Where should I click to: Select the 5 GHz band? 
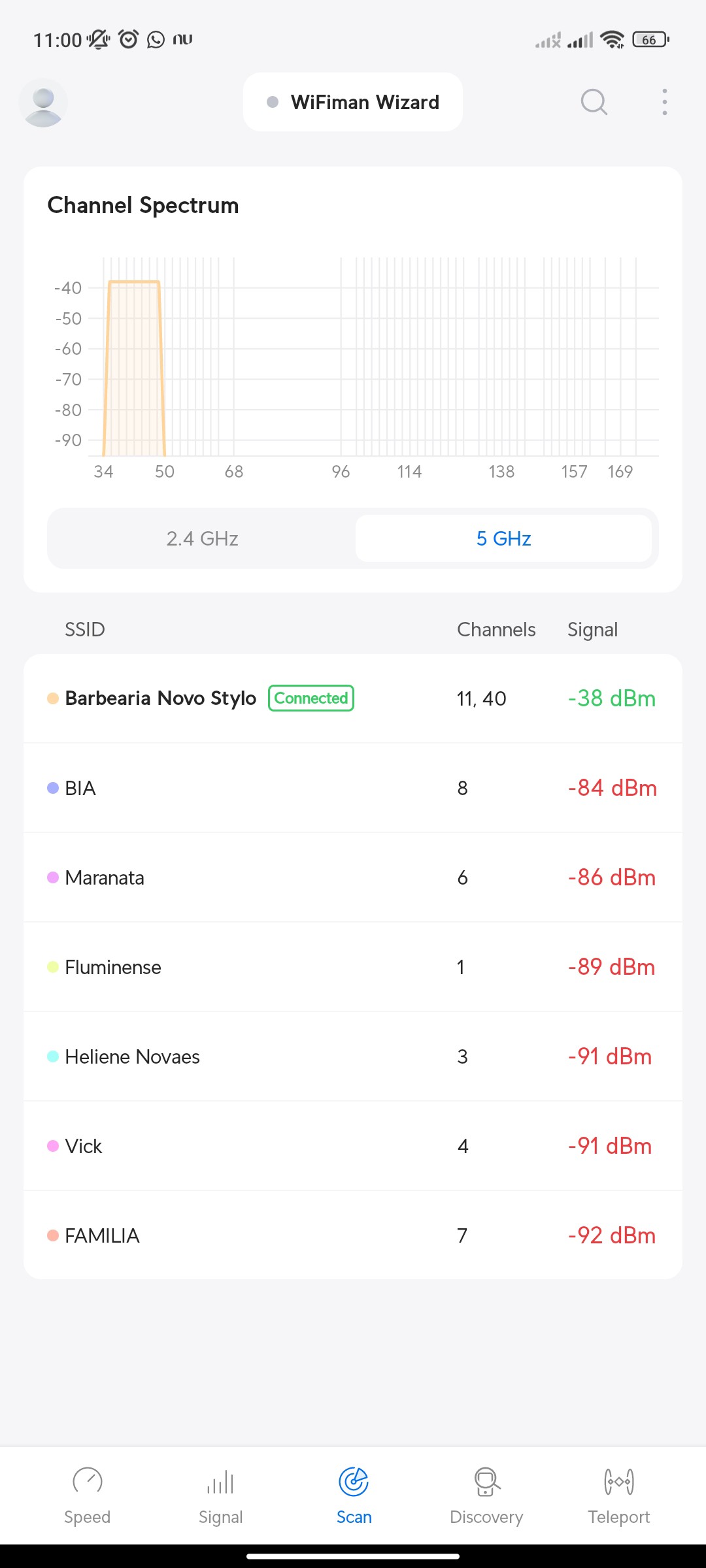click(503, 538)
